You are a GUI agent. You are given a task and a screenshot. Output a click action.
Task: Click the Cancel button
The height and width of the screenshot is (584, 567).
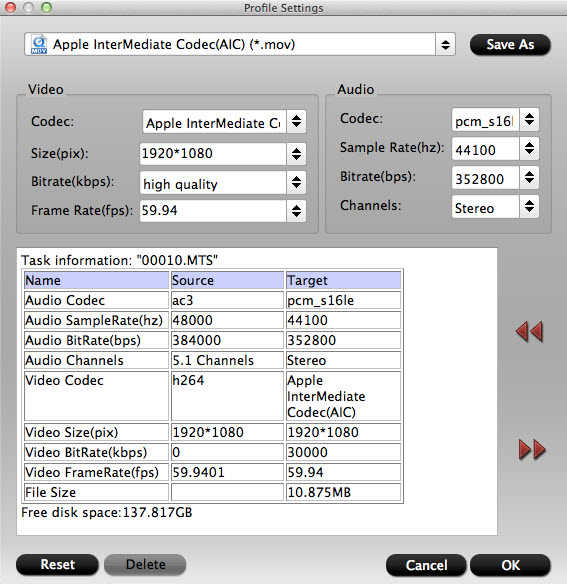[x=426, y=565]
